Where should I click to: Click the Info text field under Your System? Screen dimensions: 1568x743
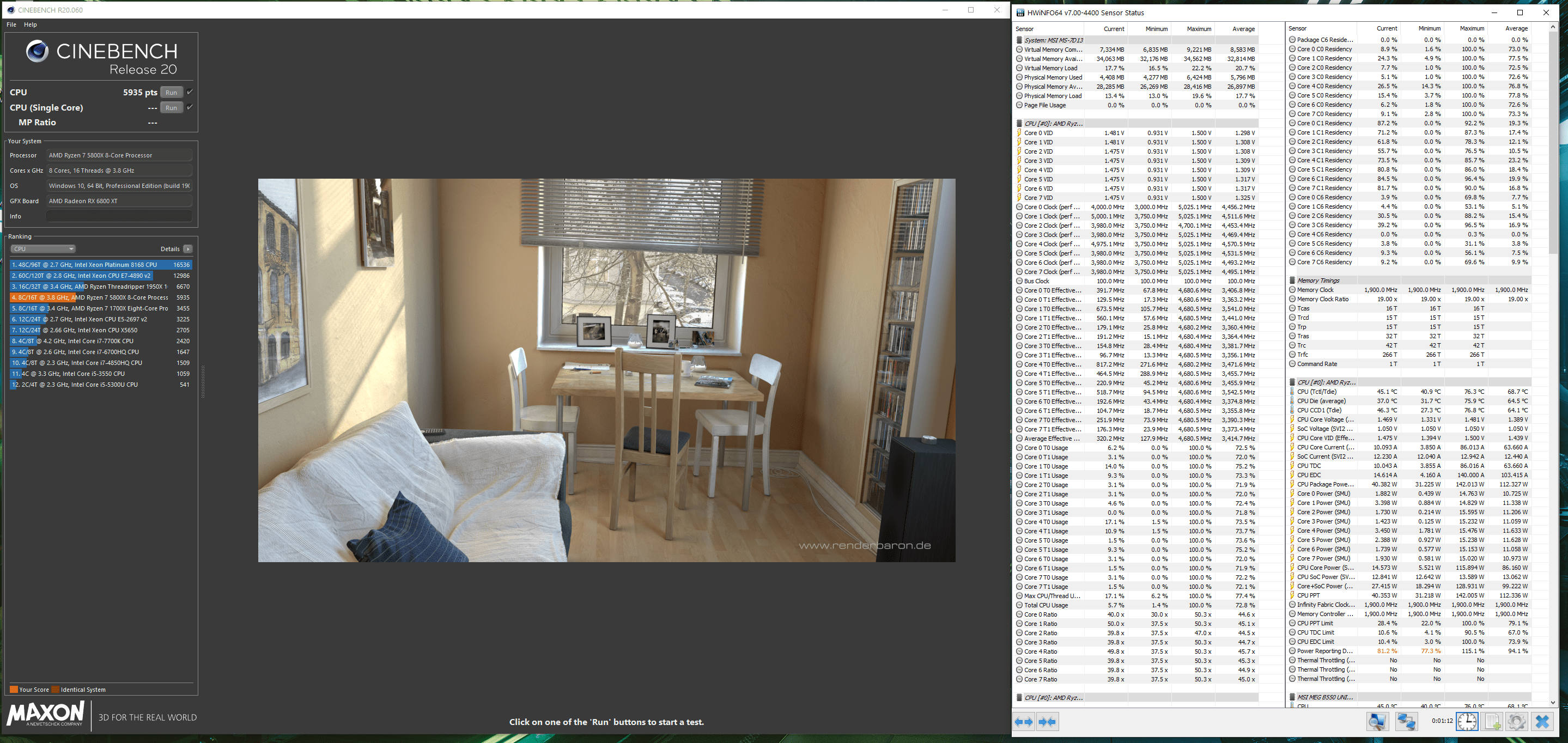coord(119,216)
